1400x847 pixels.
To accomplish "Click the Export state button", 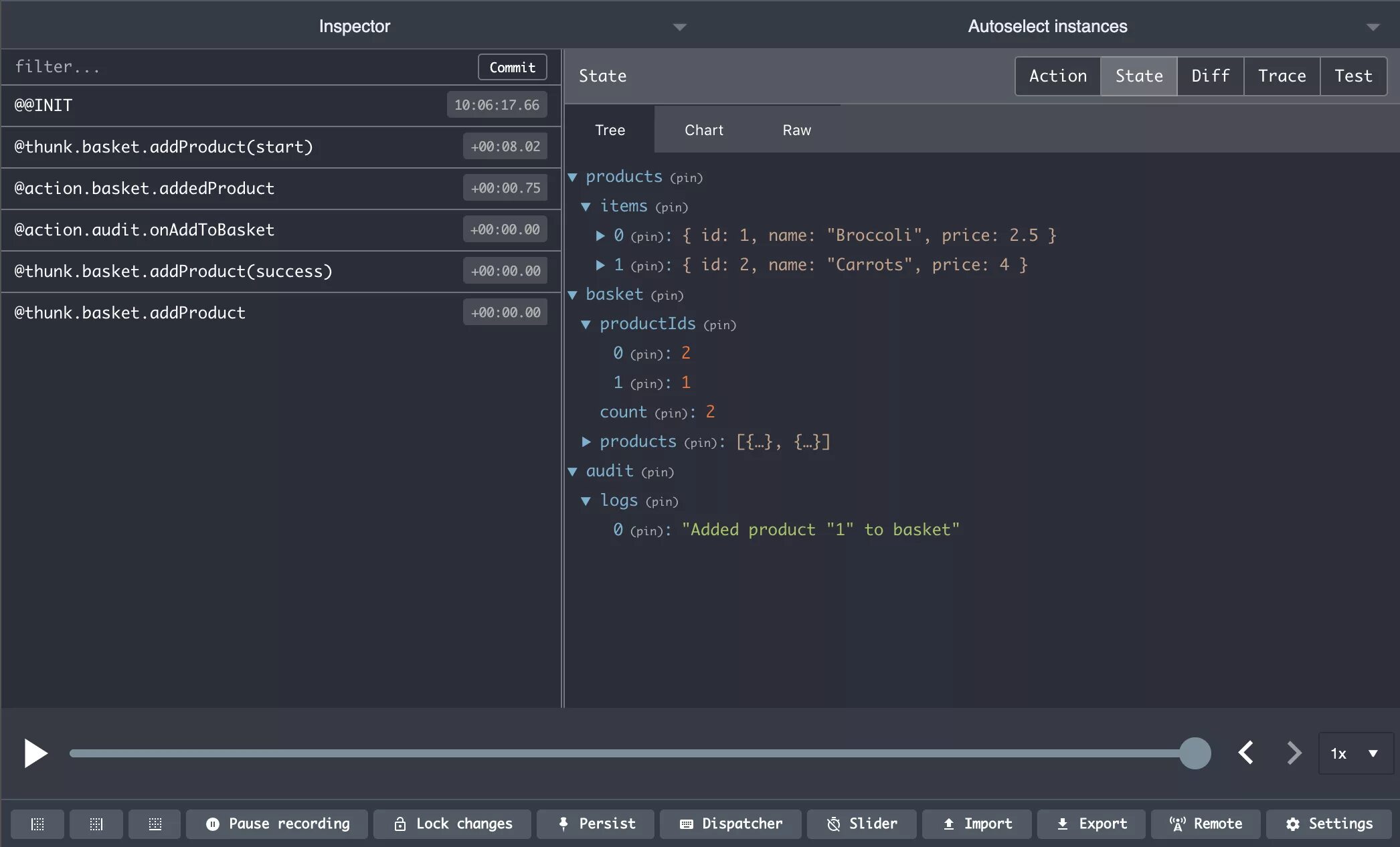I will point(1091,824).
